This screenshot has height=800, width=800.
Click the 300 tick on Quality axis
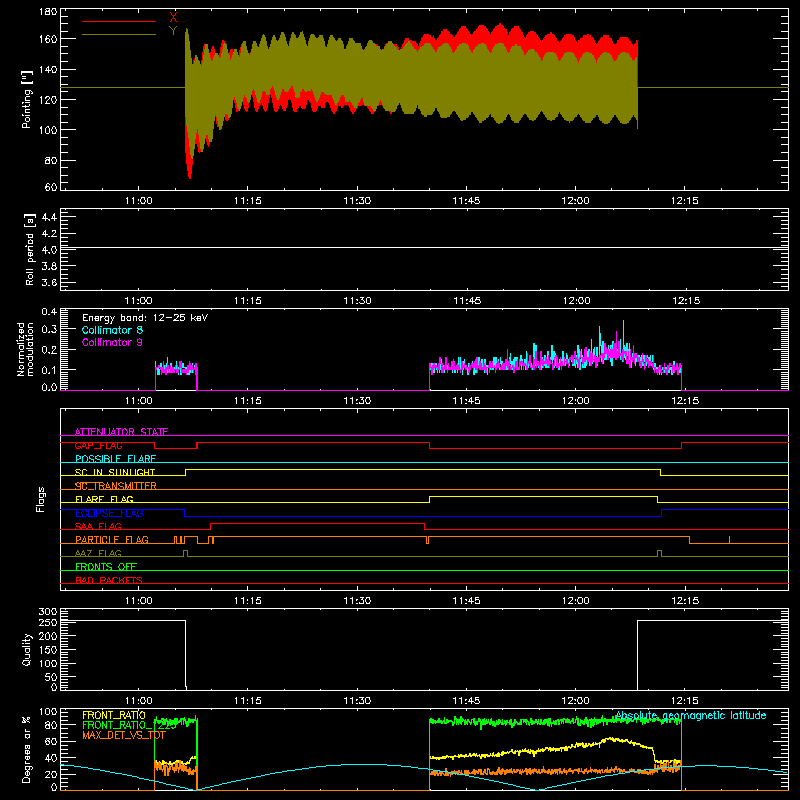click(48, 612)
